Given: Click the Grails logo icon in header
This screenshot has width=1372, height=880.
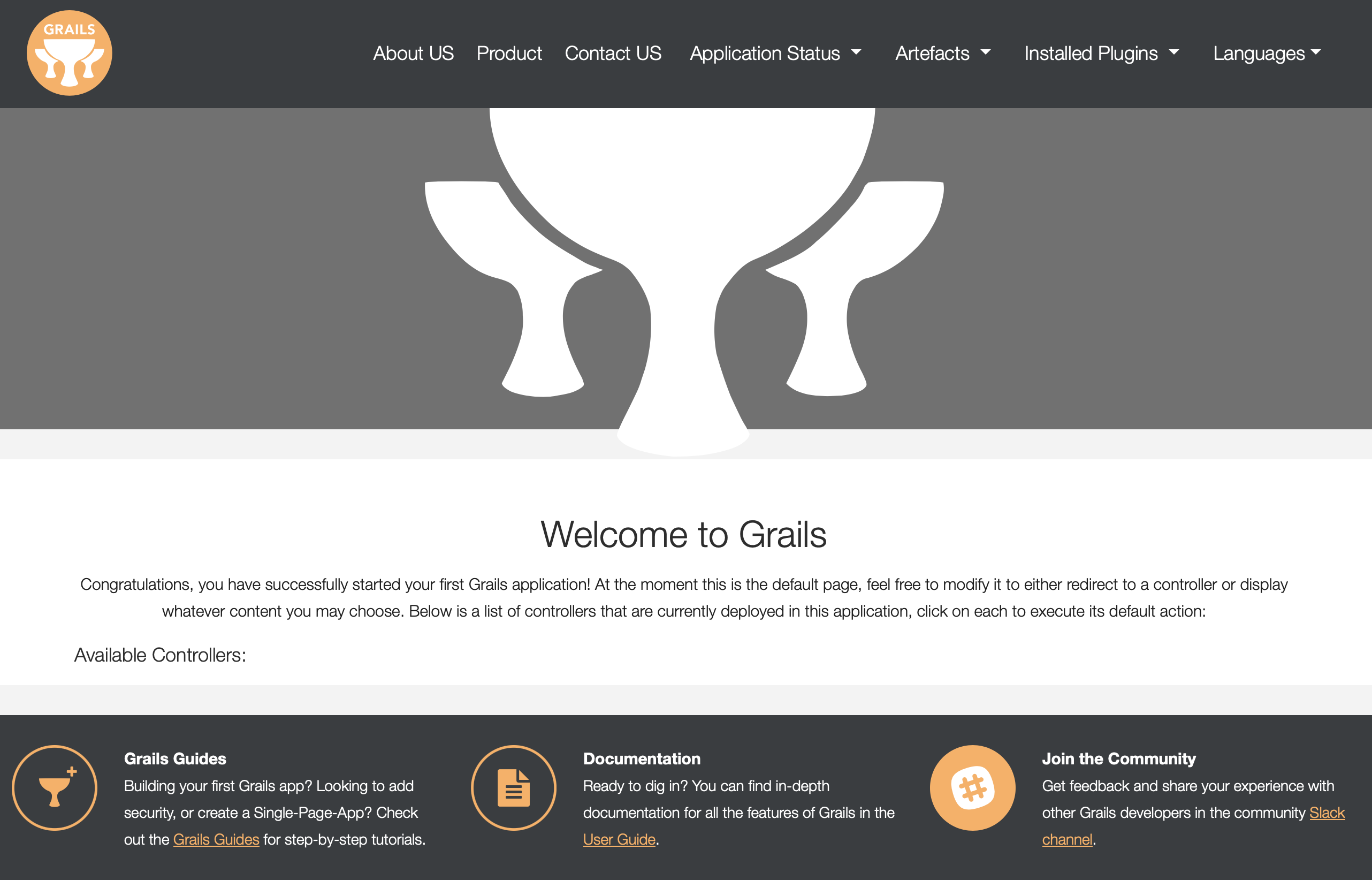Looking at the screenshot, I should pyautogui.click(x=69, y=53).
